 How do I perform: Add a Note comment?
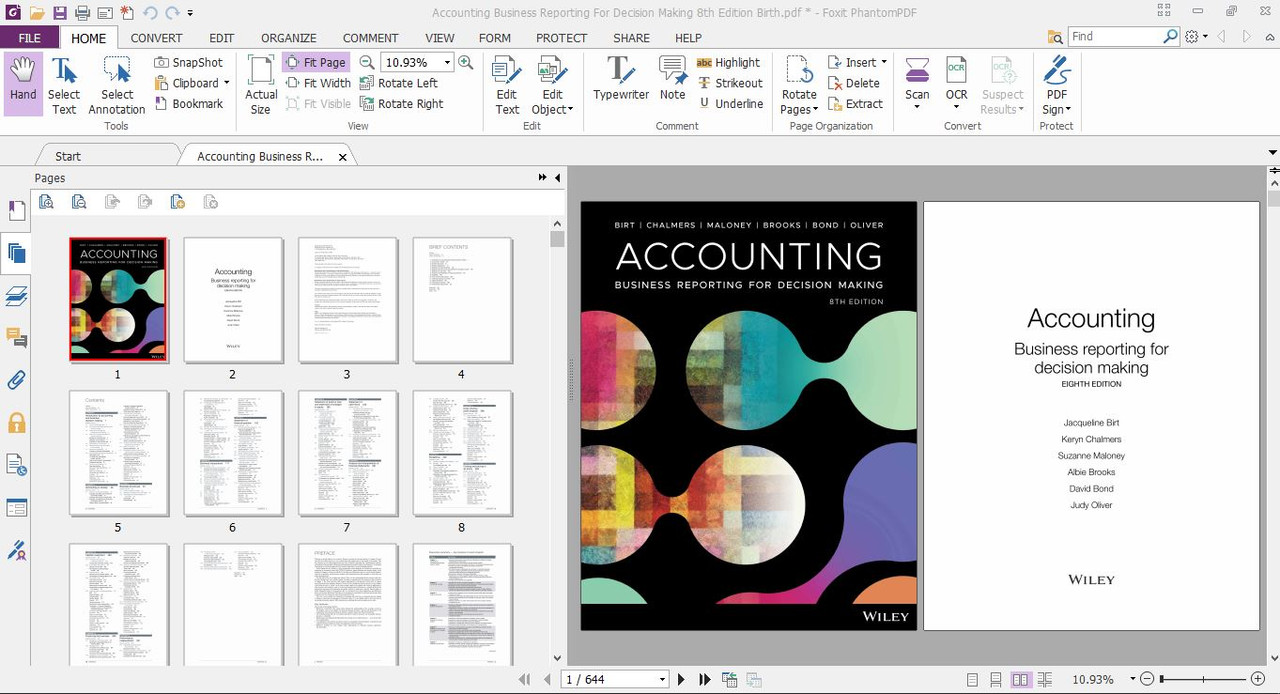(x=673, y=79)
